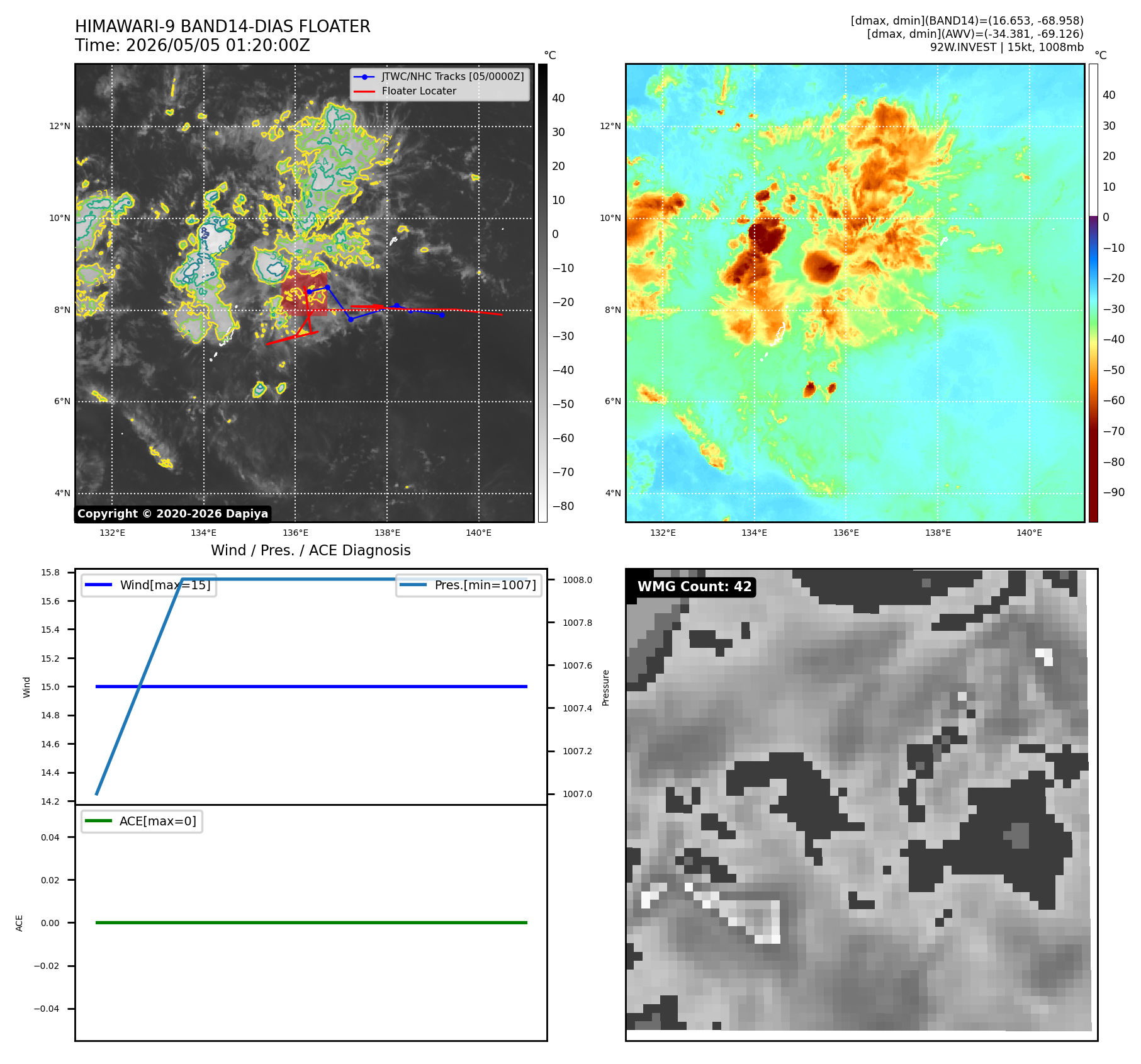The height and width of the screenshot is (1064, 1141).
Task: Click the JTWC/NHC Tracks legend entry
Action: 439,76
